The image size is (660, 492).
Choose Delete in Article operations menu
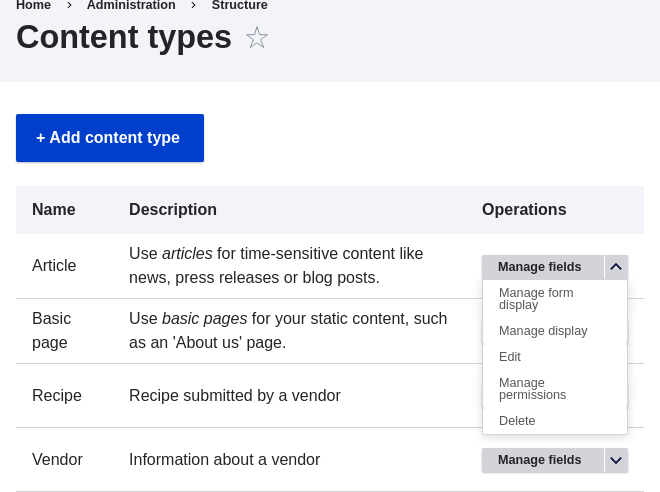pos(517,421)
